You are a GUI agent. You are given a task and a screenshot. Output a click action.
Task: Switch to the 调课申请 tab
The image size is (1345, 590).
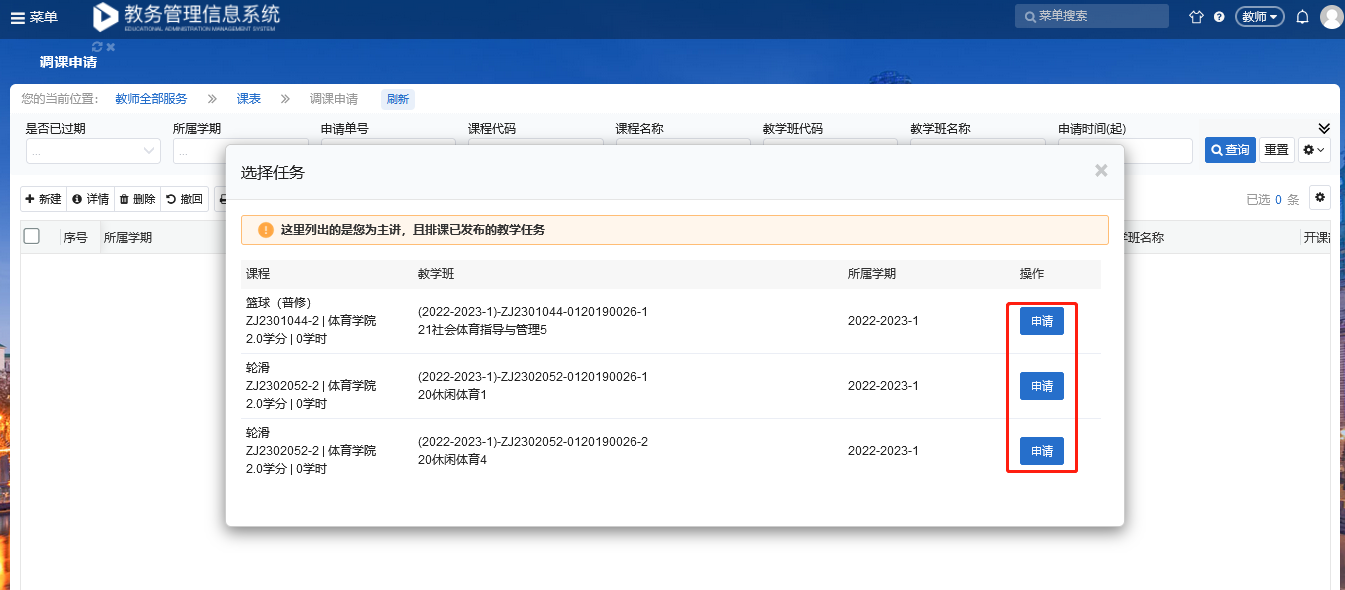(68, 62)
